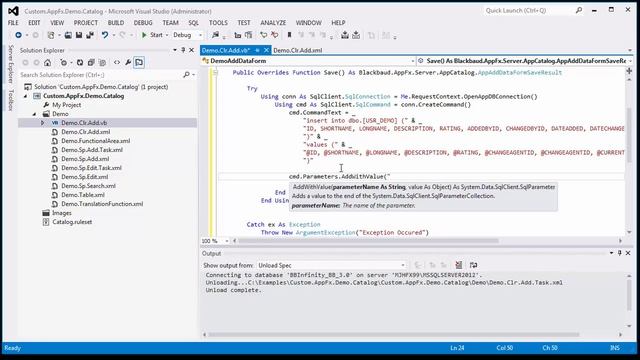640x360 pixels.
Task: Select Demo.Table.xml file
Action: [x=83, y=195]
